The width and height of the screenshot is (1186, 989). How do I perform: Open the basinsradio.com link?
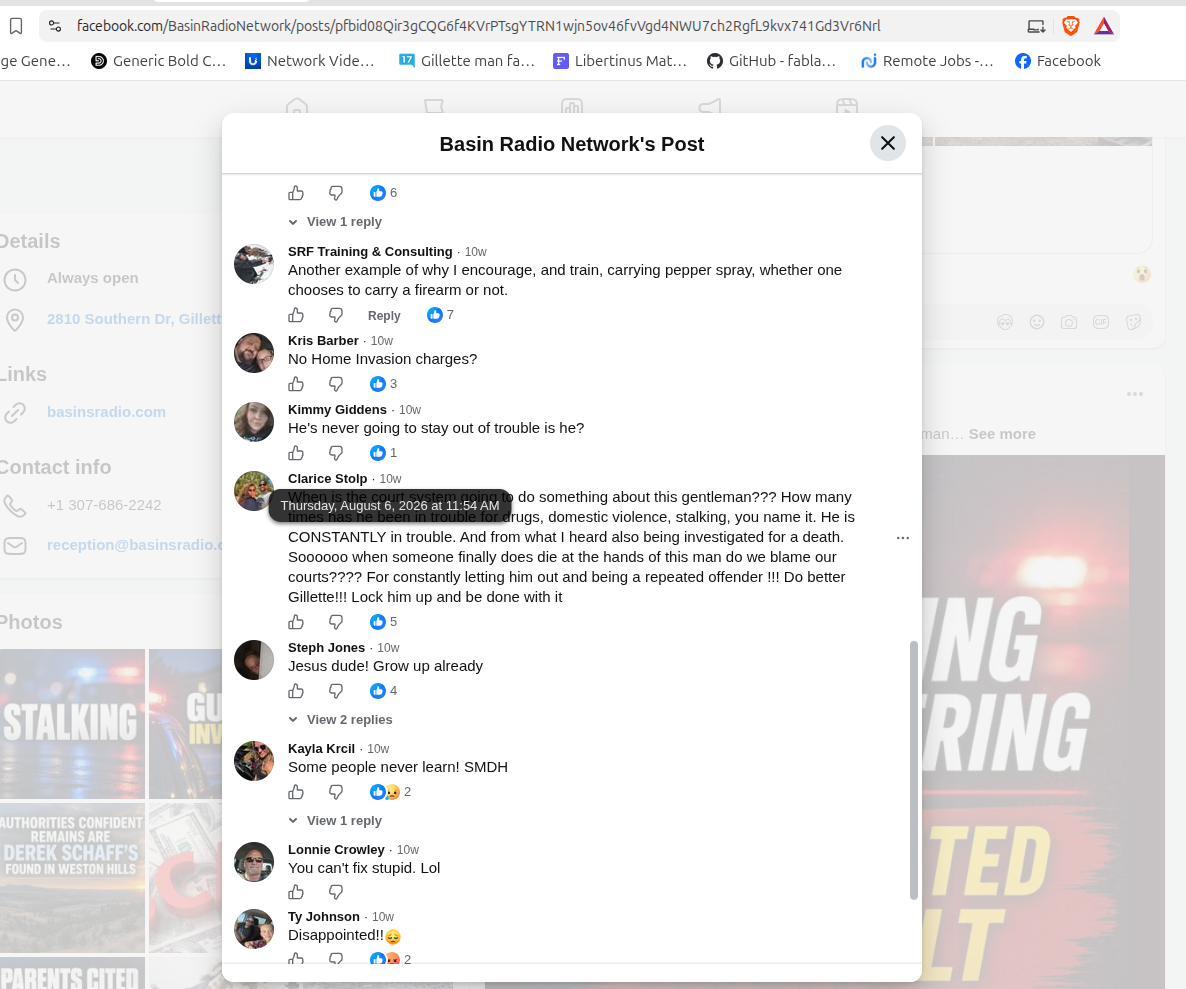106,412
